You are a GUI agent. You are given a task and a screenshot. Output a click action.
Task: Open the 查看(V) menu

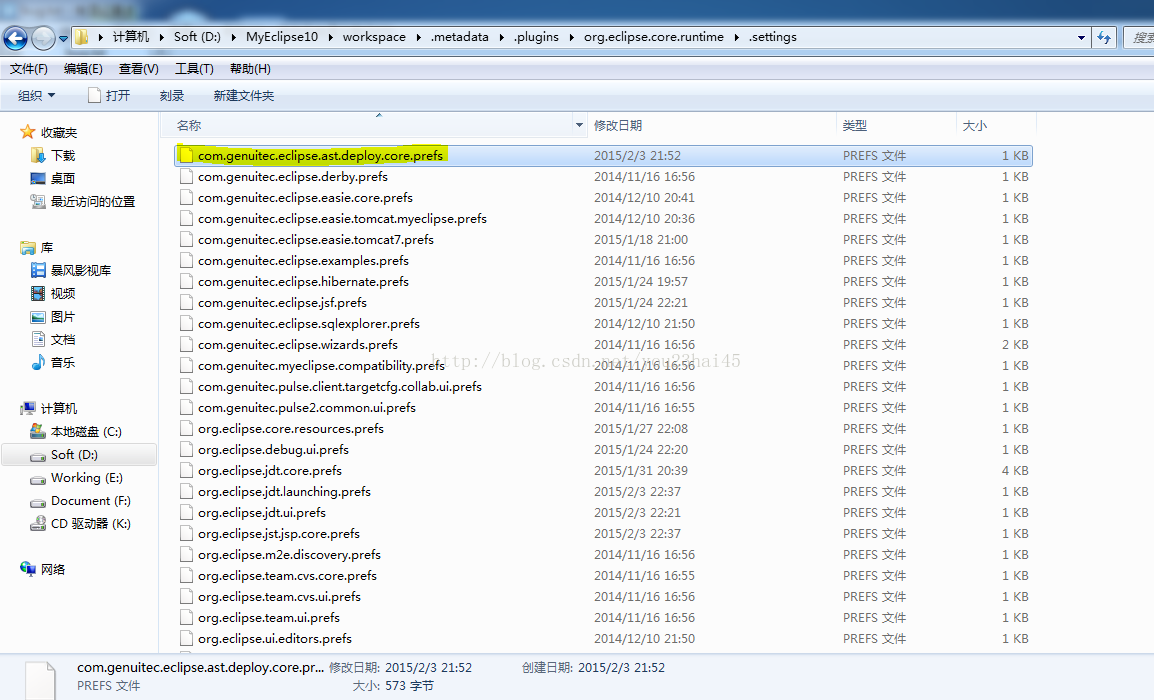[138, 68]
